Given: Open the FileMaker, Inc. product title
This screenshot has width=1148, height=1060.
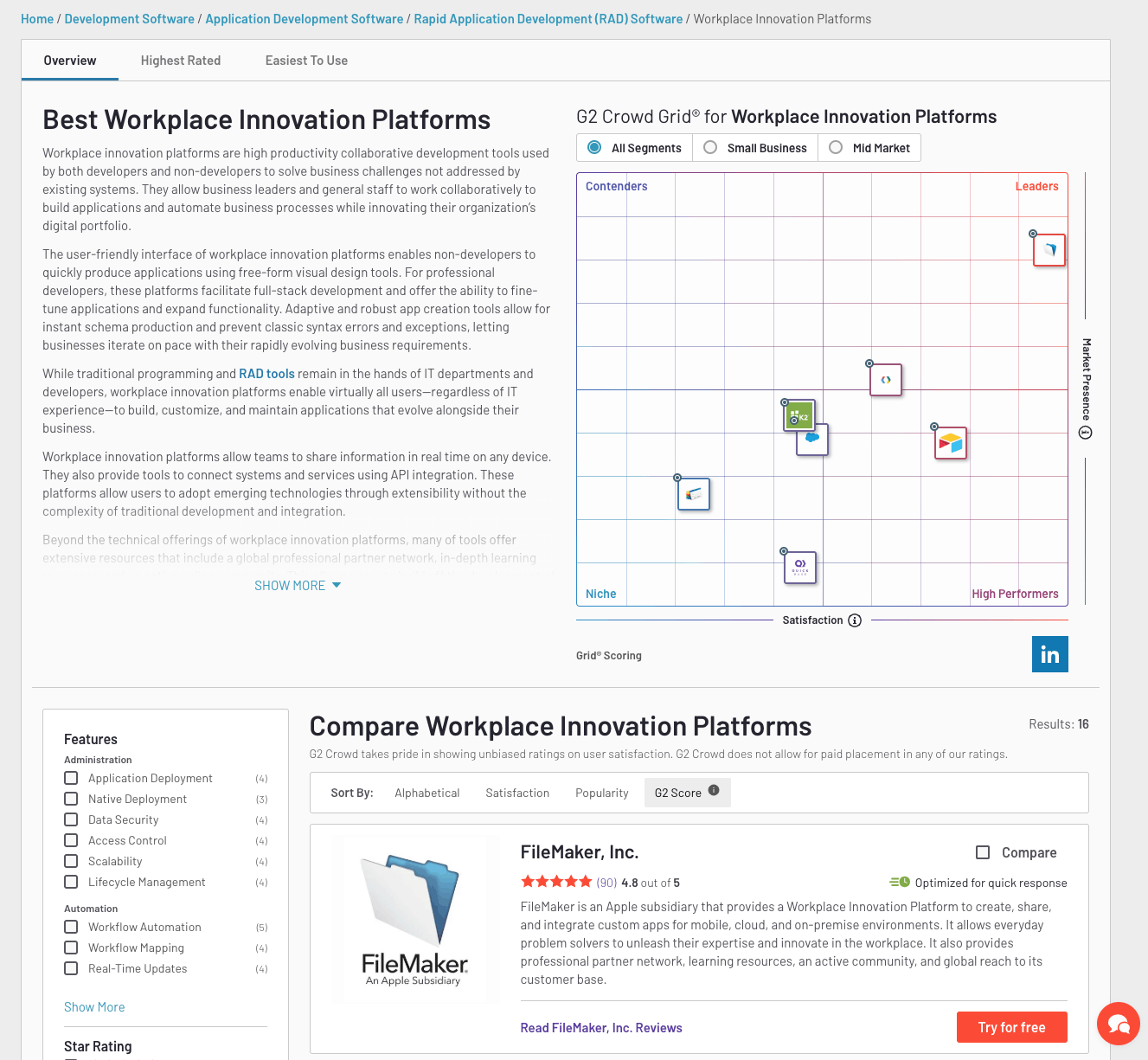Looking at the screenshot, I should pos(580,852).
